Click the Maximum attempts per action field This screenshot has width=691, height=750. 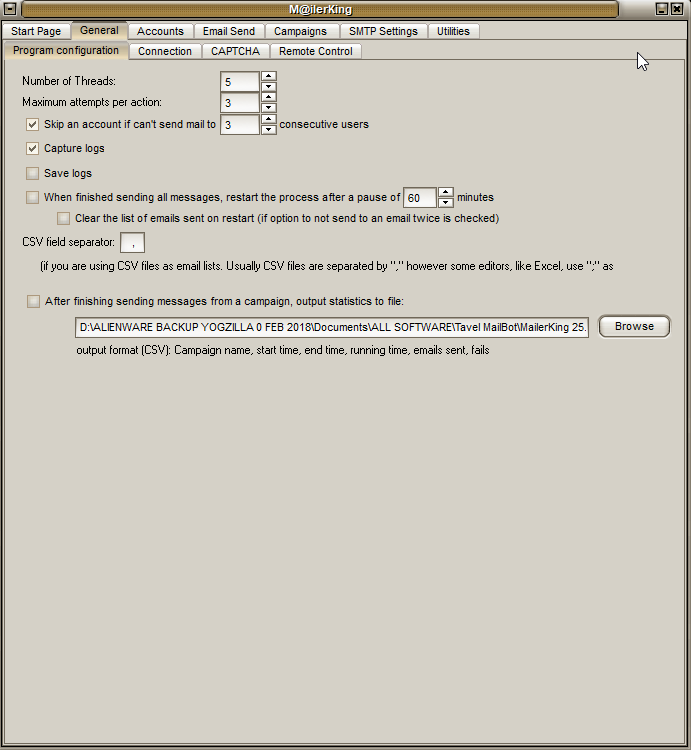[240, 103]
